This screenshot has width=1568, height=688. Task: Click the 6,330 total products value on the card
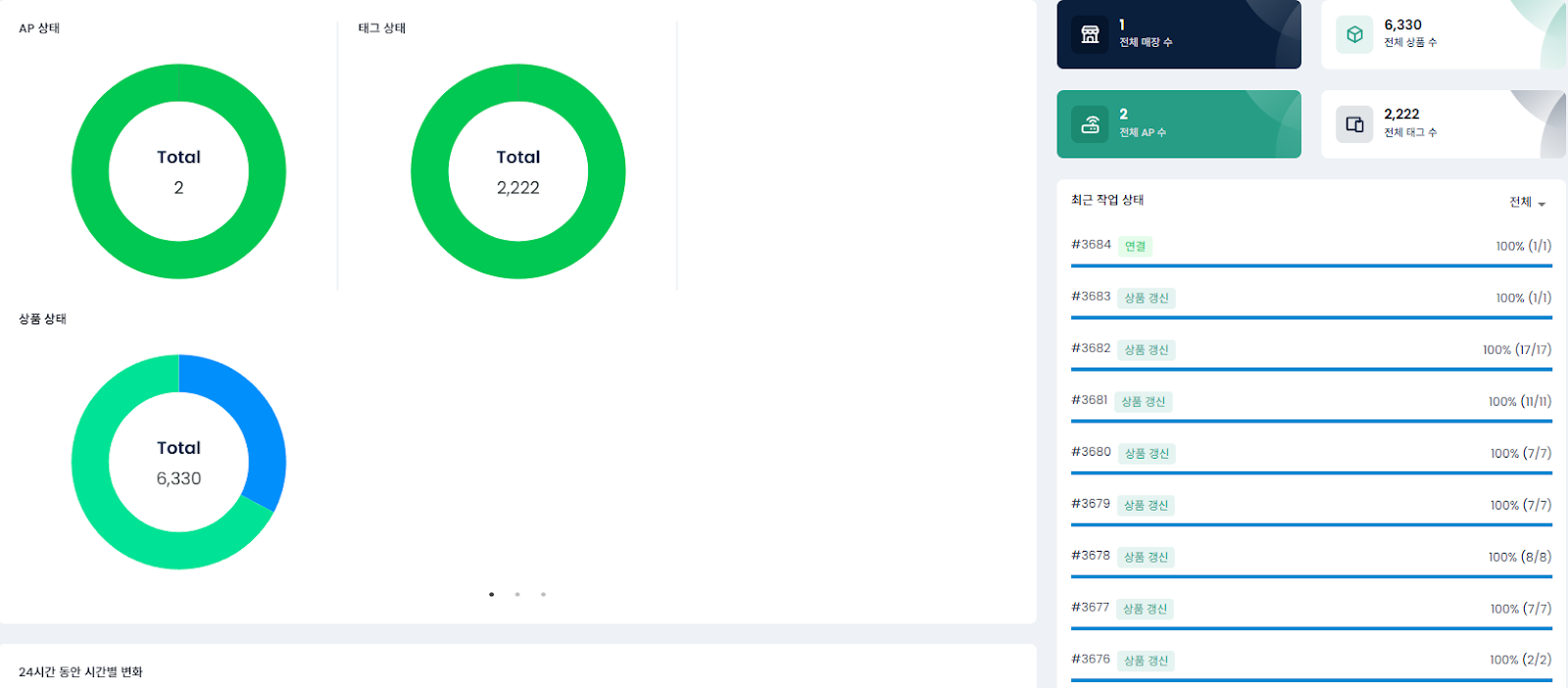click(1402, 25)
